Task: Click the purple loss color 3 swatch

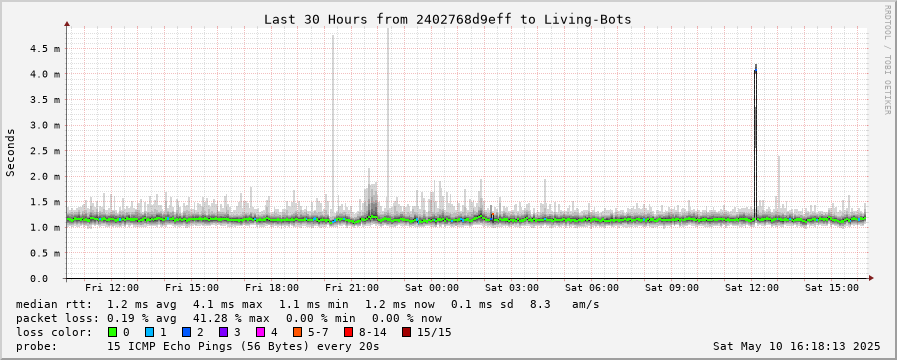Action: (223, 332)
